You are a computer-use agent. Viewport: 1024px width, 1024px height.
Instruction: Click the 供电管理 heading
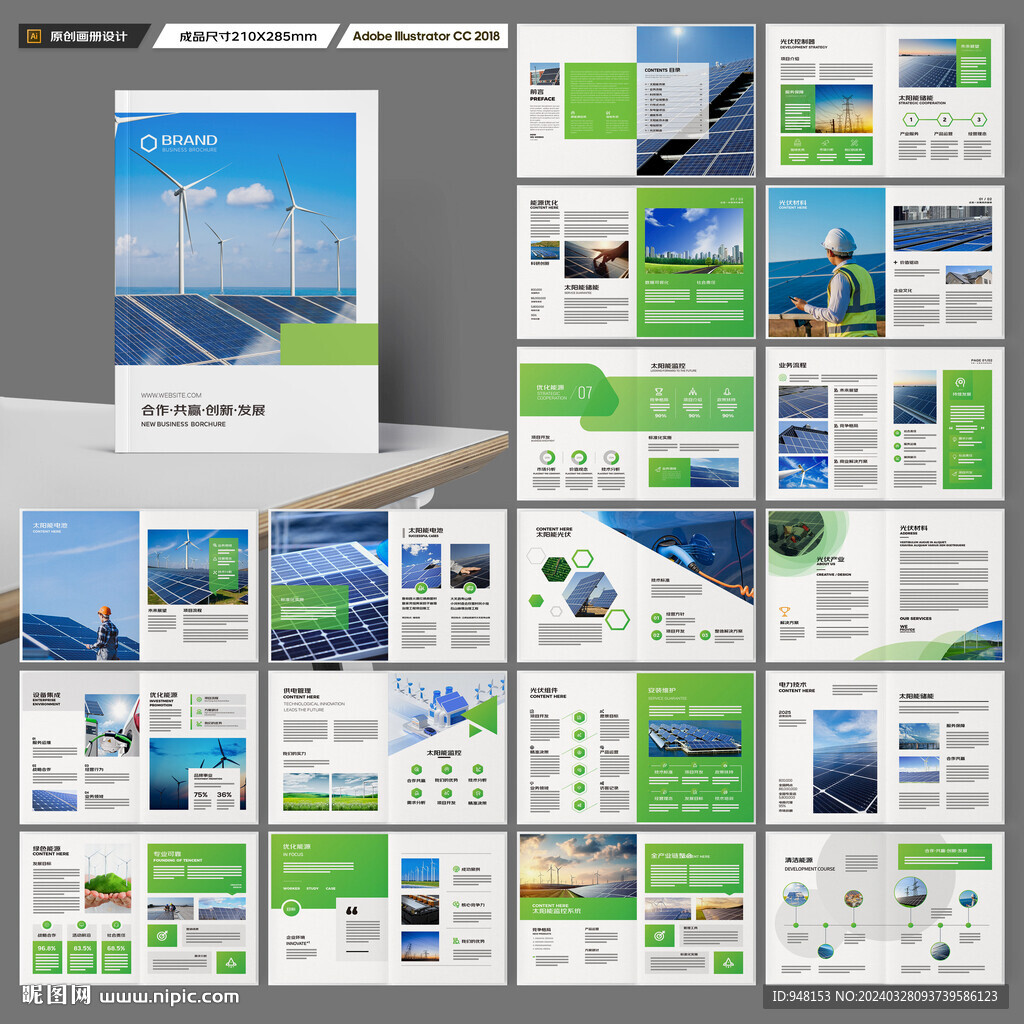(x=297, y=690)
